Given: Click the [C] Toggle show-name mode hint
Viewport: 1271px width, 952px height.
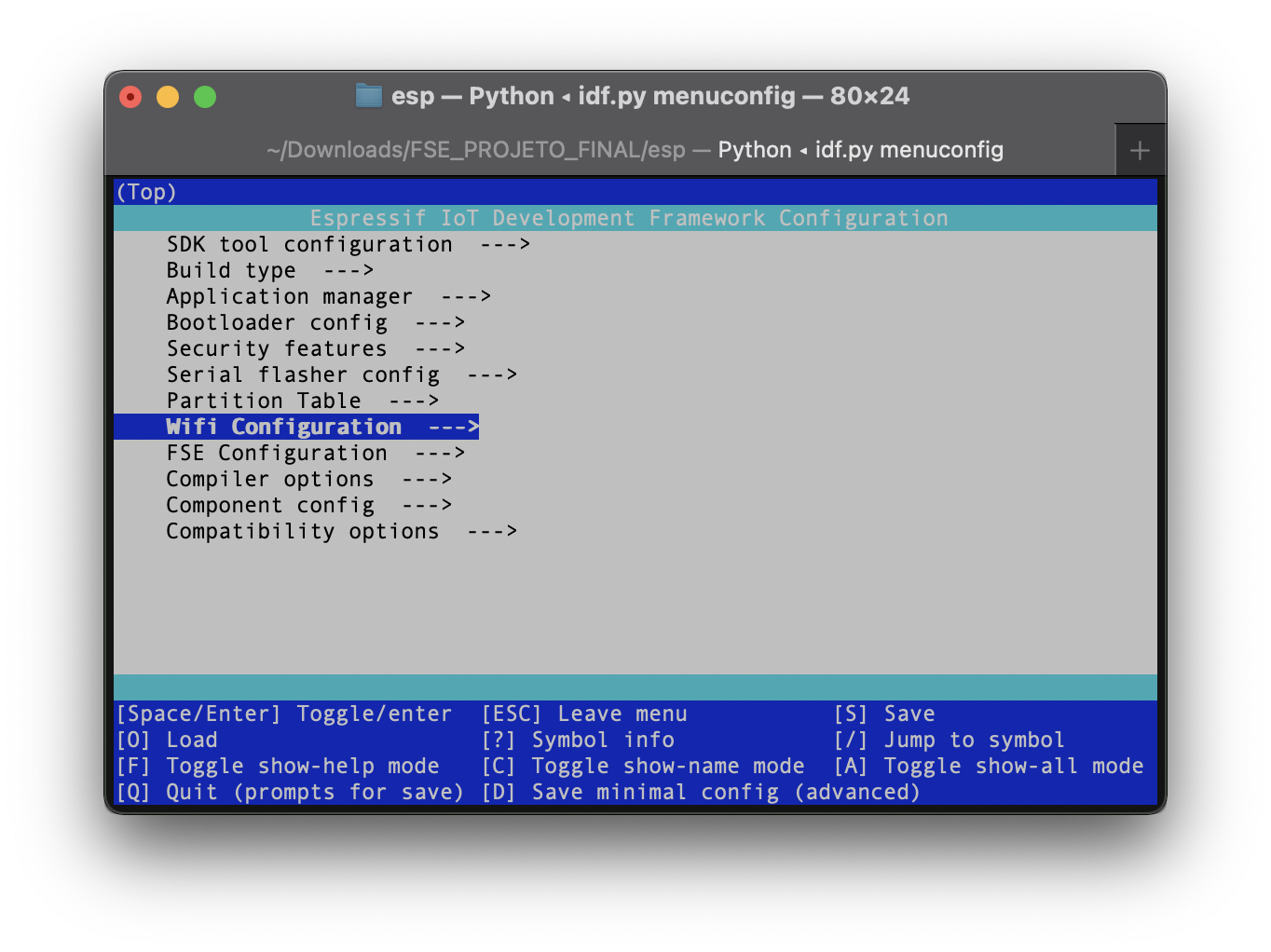Looking at the screenshot, I should click(x=643, y=766).
